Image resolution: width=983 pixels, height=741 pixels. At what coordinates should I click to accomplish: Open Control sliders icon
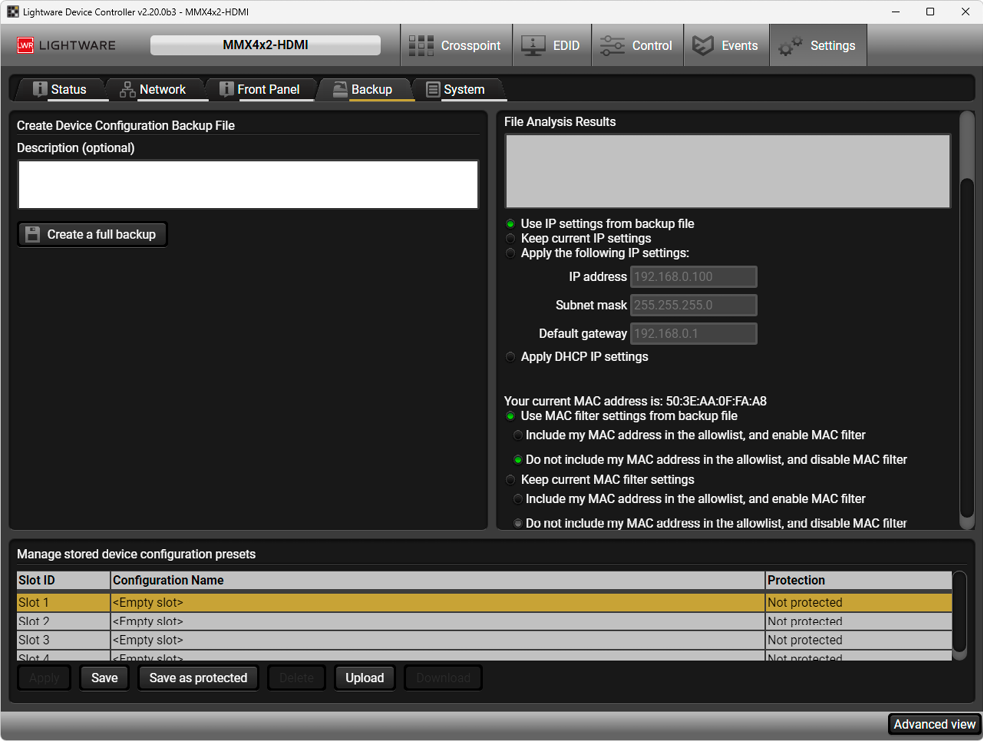(x=611, y=46)
